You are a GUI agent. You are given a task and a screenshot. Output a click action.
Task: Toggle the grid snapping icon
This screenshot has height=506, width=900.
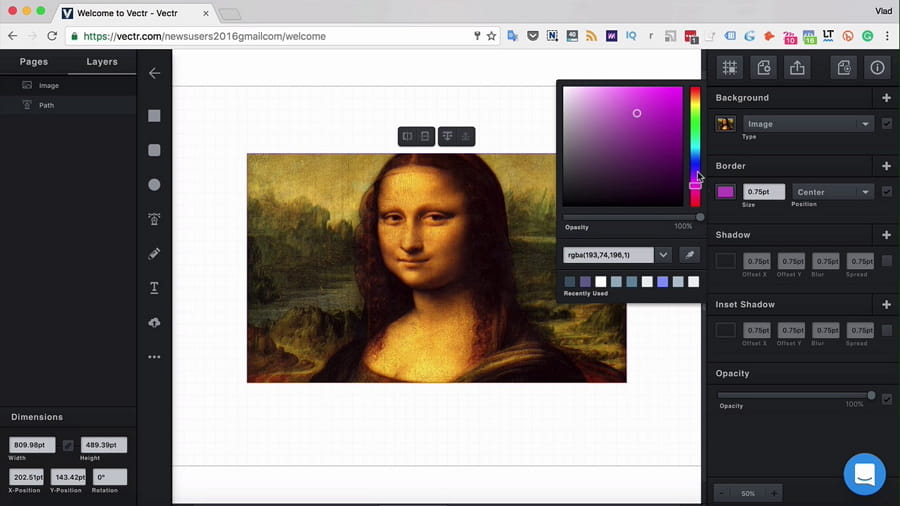[730, 68]
